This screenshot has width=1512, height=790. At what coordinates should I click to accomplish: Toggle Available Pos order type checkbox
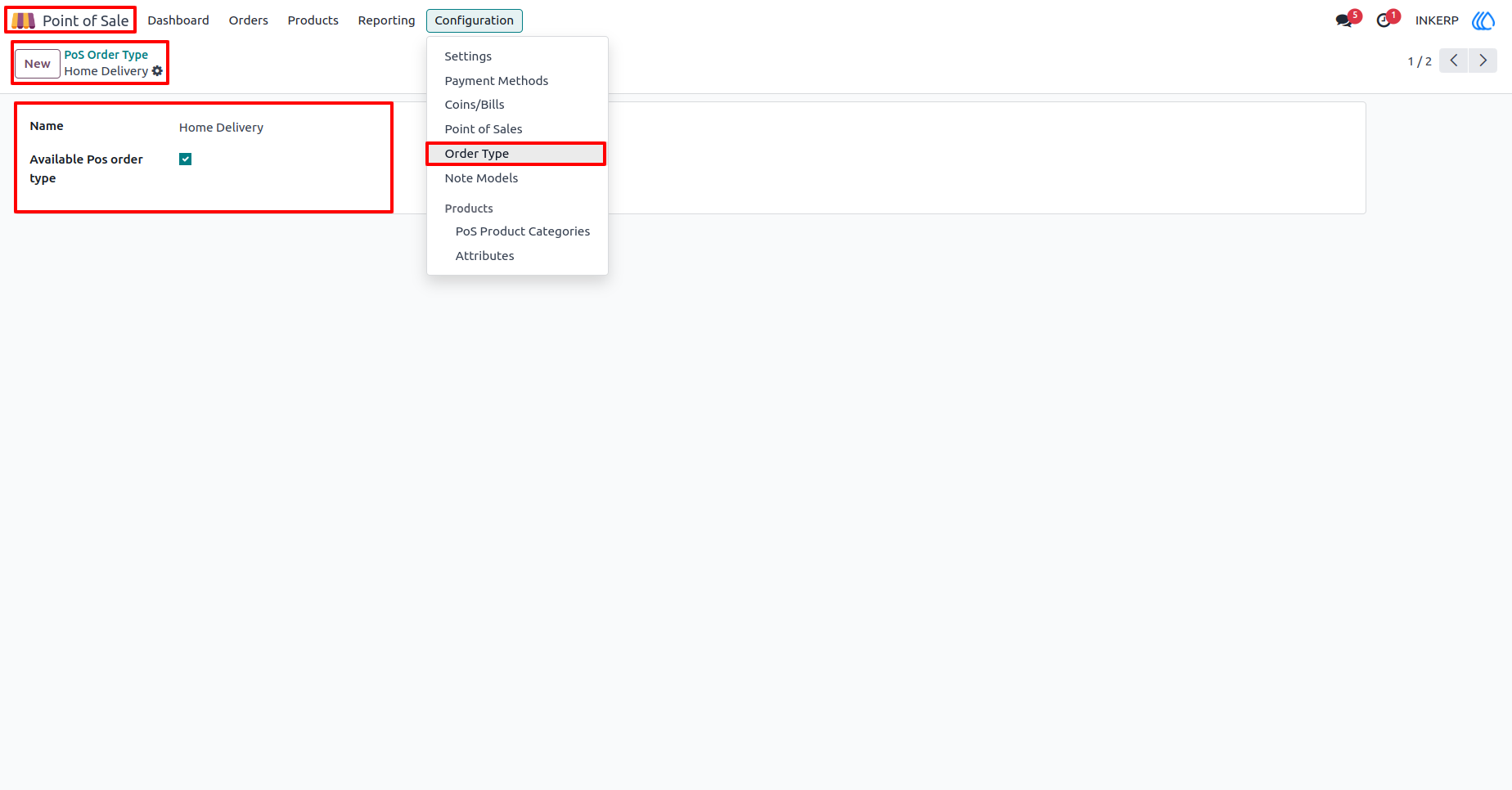click(x=186, y=159)
